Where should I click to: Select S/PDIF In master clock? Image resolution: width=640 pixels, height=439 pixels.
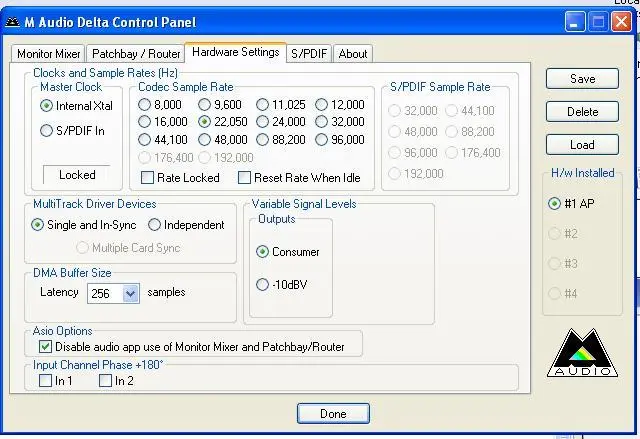(x=47, y=130)
